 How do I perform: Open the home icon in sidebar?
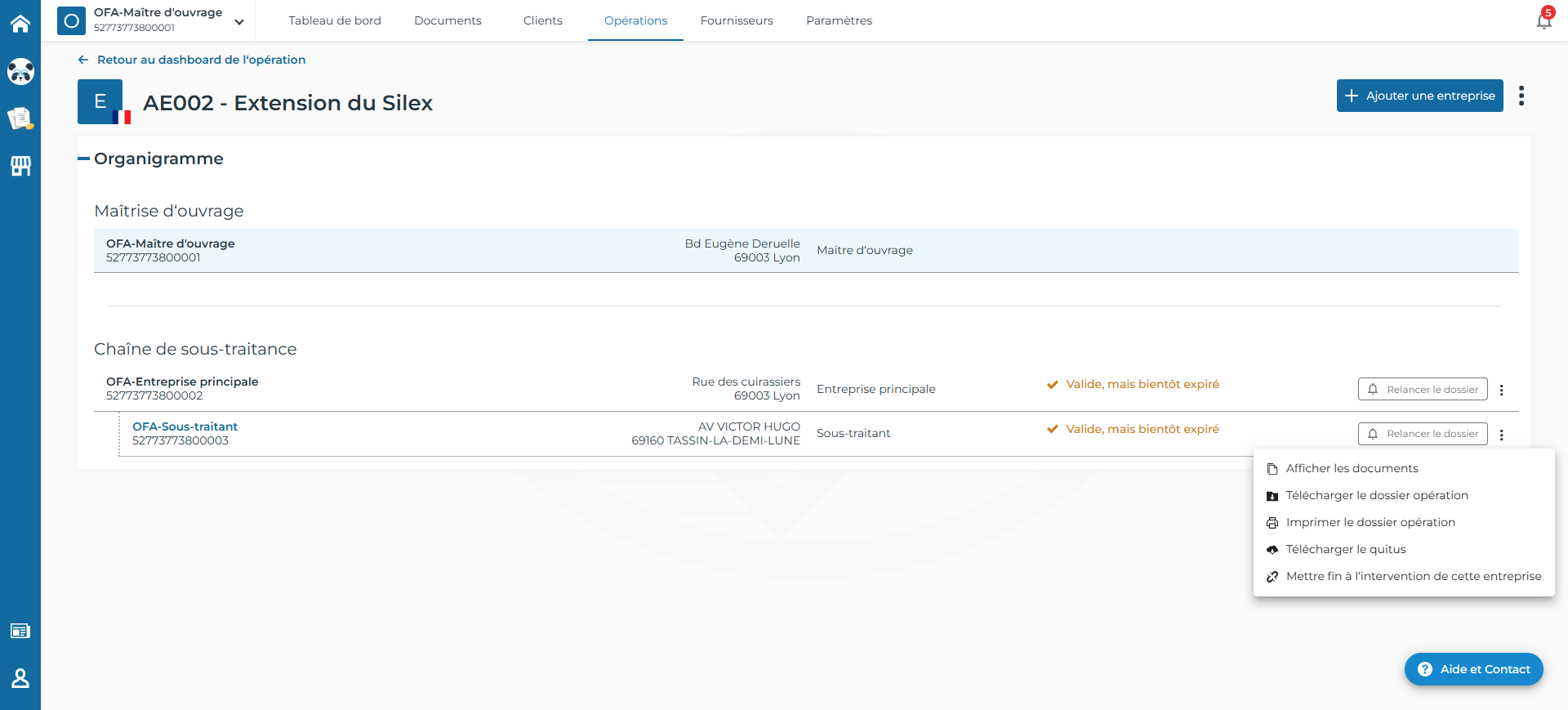pos(20,24)
